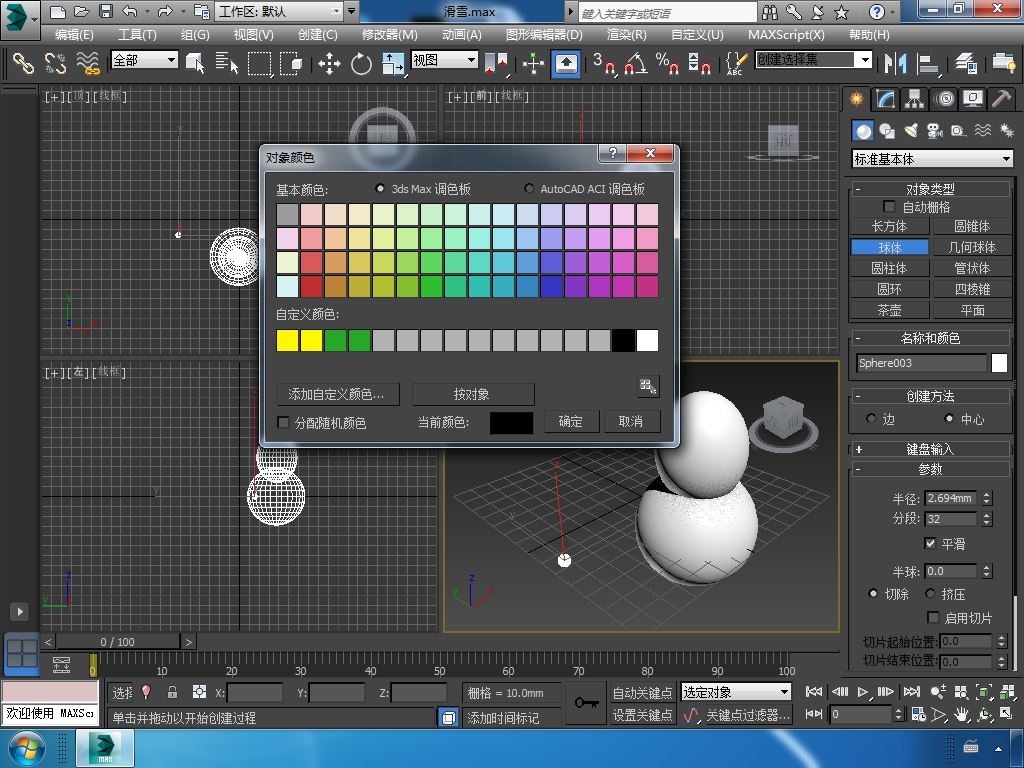Open the Select by Name list icon

tap(226, 63)
